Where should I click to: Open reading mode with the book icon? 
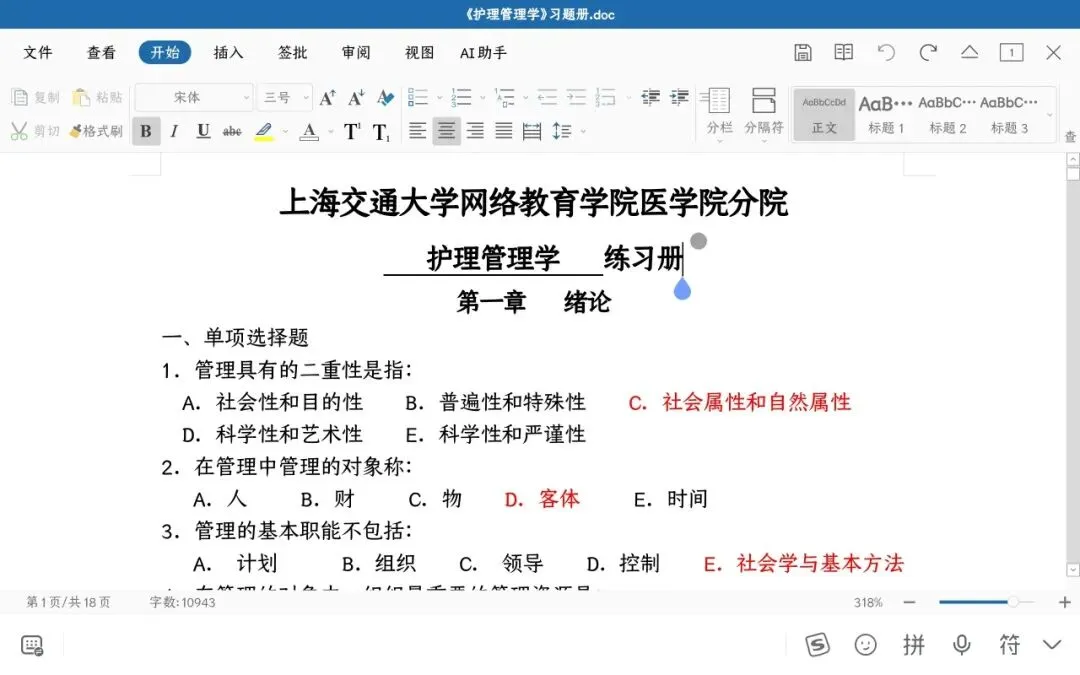click(x=844, y=52)
